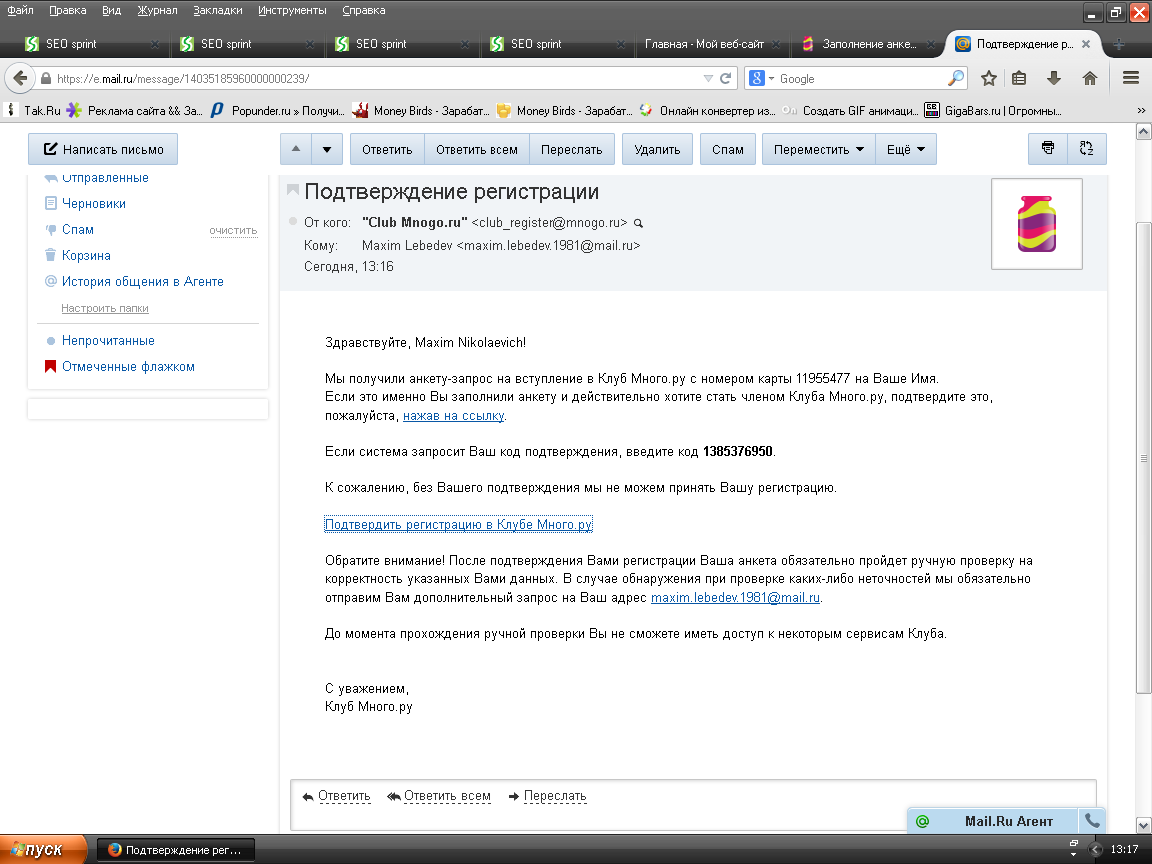Click the нажав на ссылку link
Viewport: 1152px width, 864px height.
pos(453,416)
